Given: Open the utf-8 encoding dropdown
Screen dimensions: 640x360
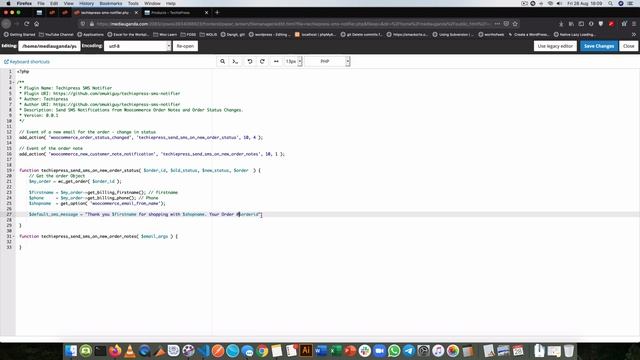Looking at the screenshot, I should pyautogui.click(x=138, y=46).
